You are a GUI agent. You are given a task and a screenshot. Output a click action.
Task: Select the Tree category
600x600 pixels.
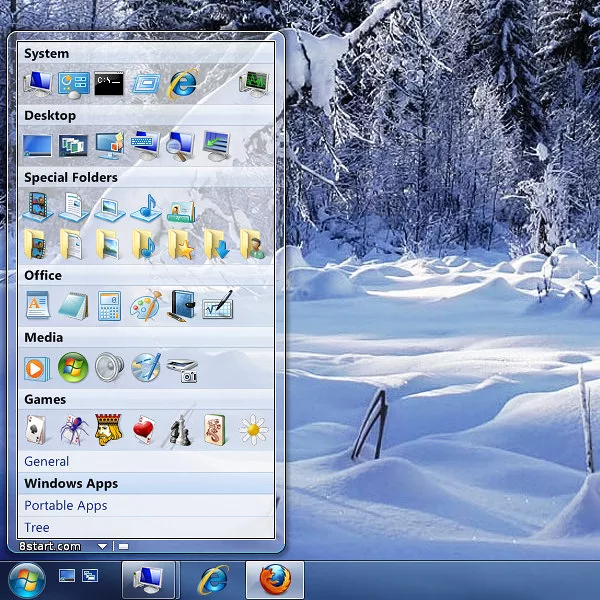(37, 527)
